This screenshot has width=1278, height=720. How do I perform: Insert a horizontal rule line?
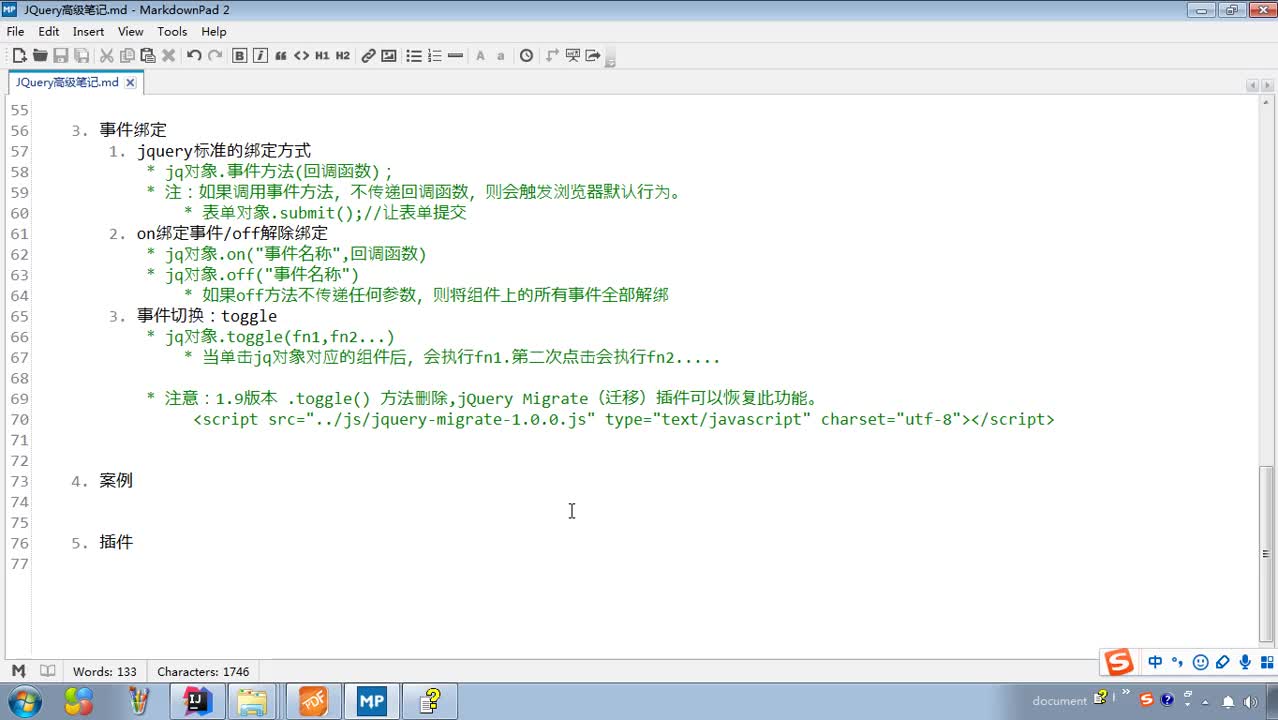click(456, 56)
